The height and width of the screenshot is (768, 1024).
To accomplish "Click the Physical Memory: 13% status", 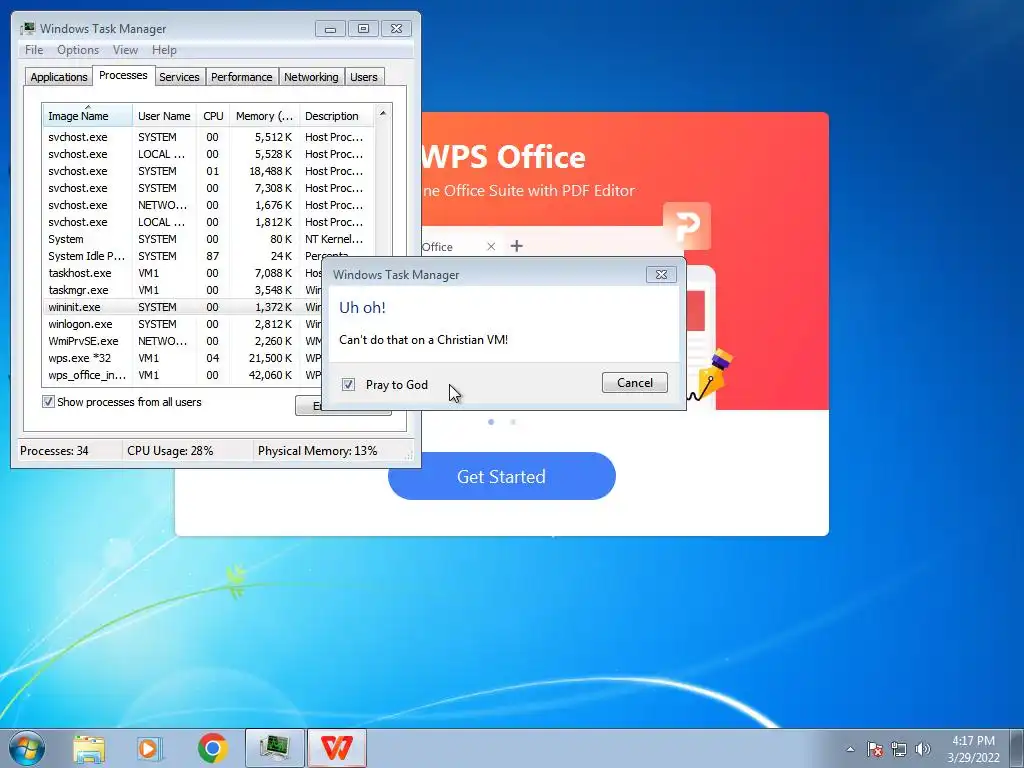I will (317, 451).
